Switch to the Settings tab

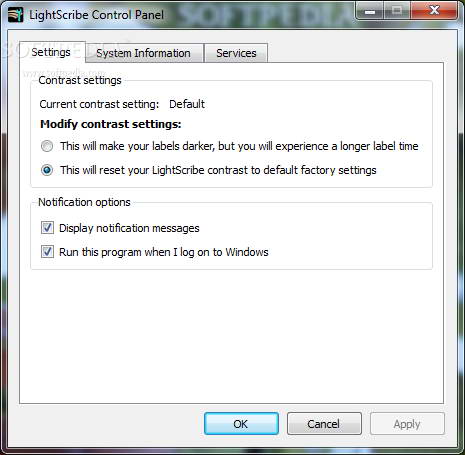click(52, 52)
